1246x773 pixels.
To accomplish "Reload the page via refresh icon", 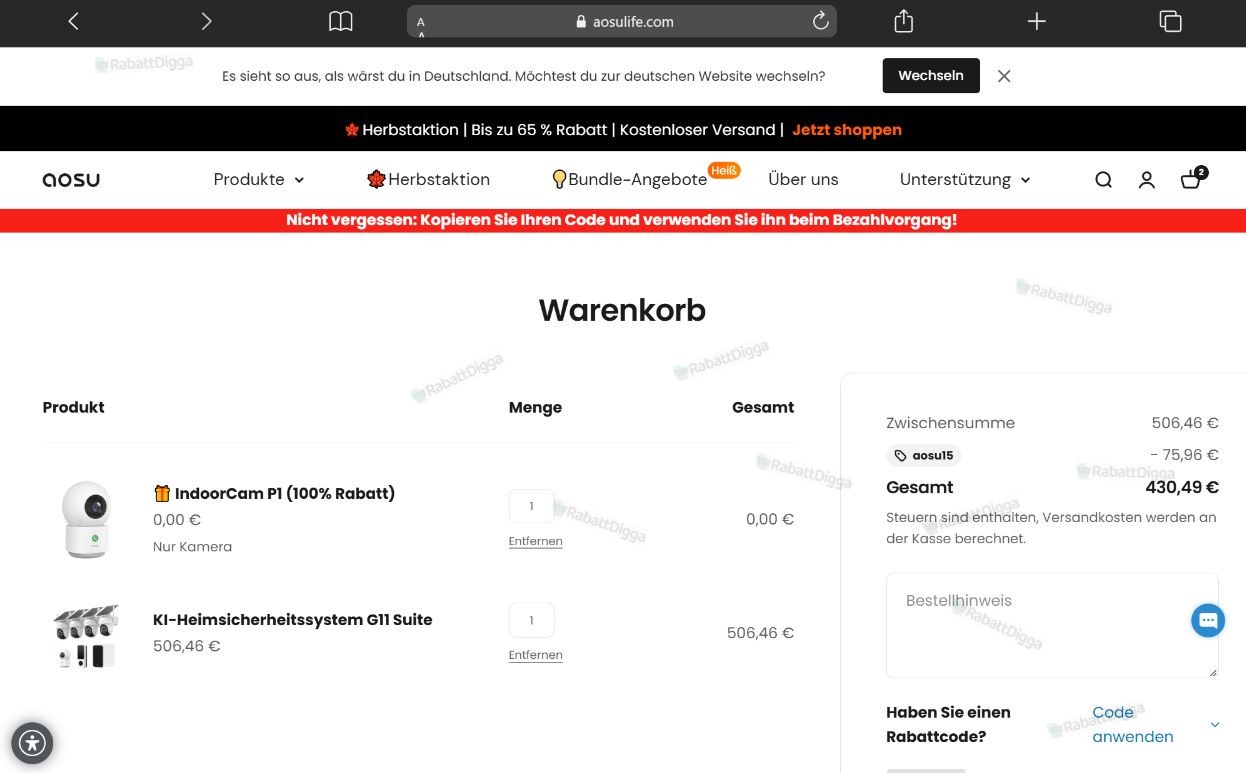I will (x=821, y=21).
